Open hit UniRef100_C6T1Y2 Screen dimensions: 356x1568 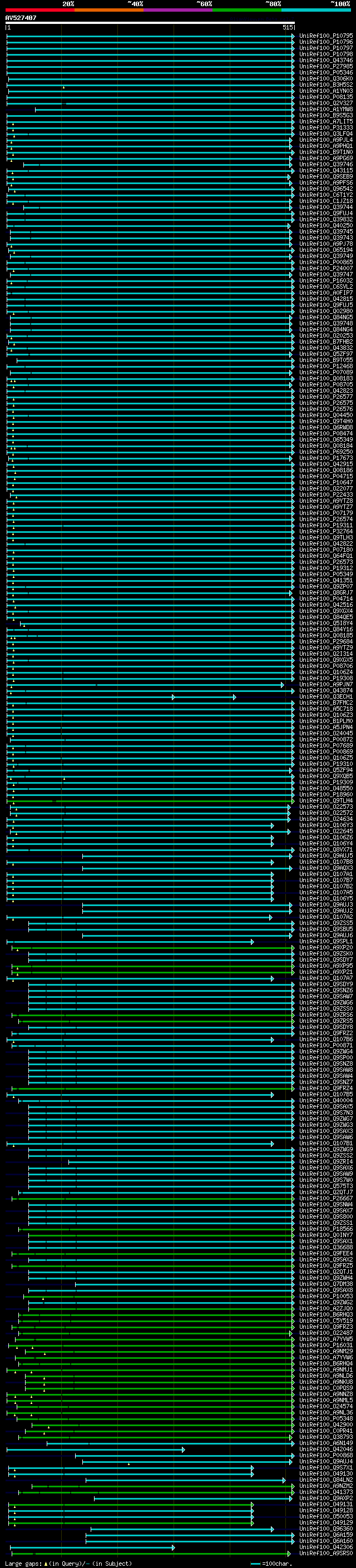point(326,195)
